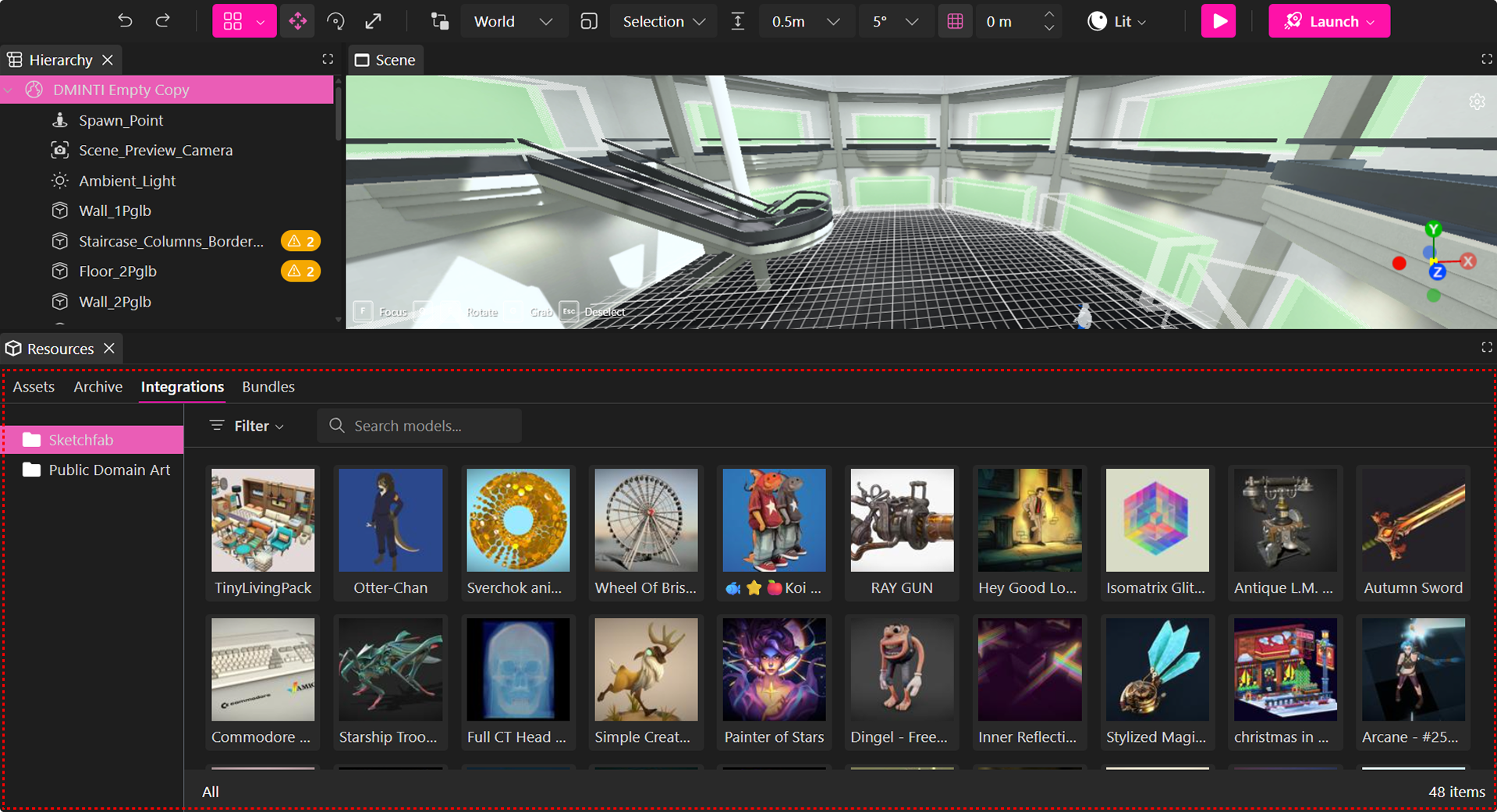Select the RAY GUN model thumbnail
Screen dimensions: 1497x812
[901, 520]
